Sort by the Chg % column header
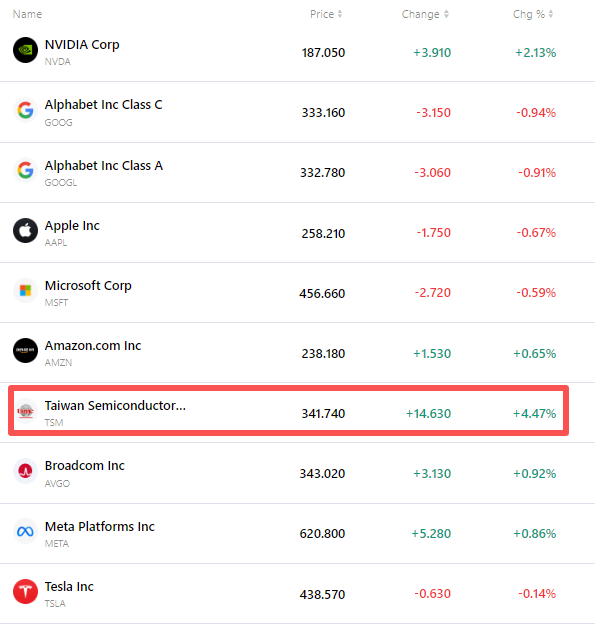Image resolution: width=595 pixels, height=624 pixels. (533, 14)
